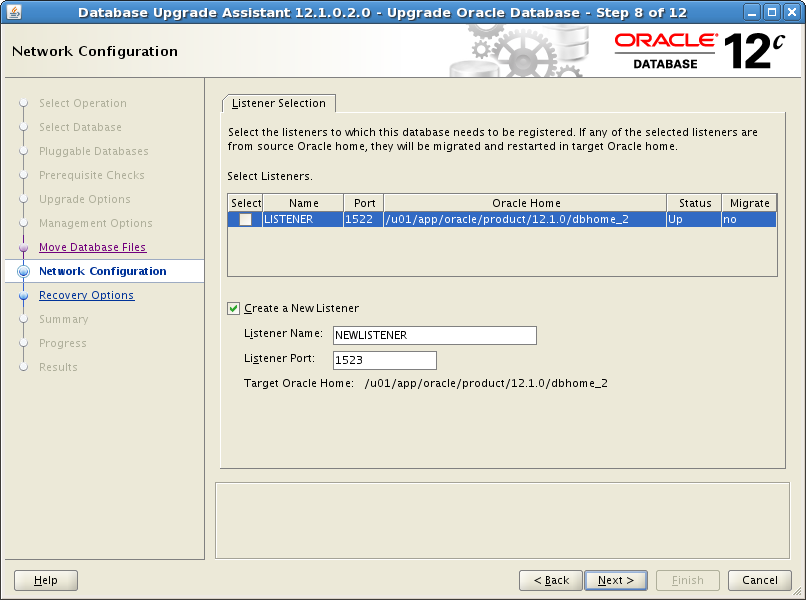Click the 'no' migrate cell
The image size is (806, 600).
(749, 220)
